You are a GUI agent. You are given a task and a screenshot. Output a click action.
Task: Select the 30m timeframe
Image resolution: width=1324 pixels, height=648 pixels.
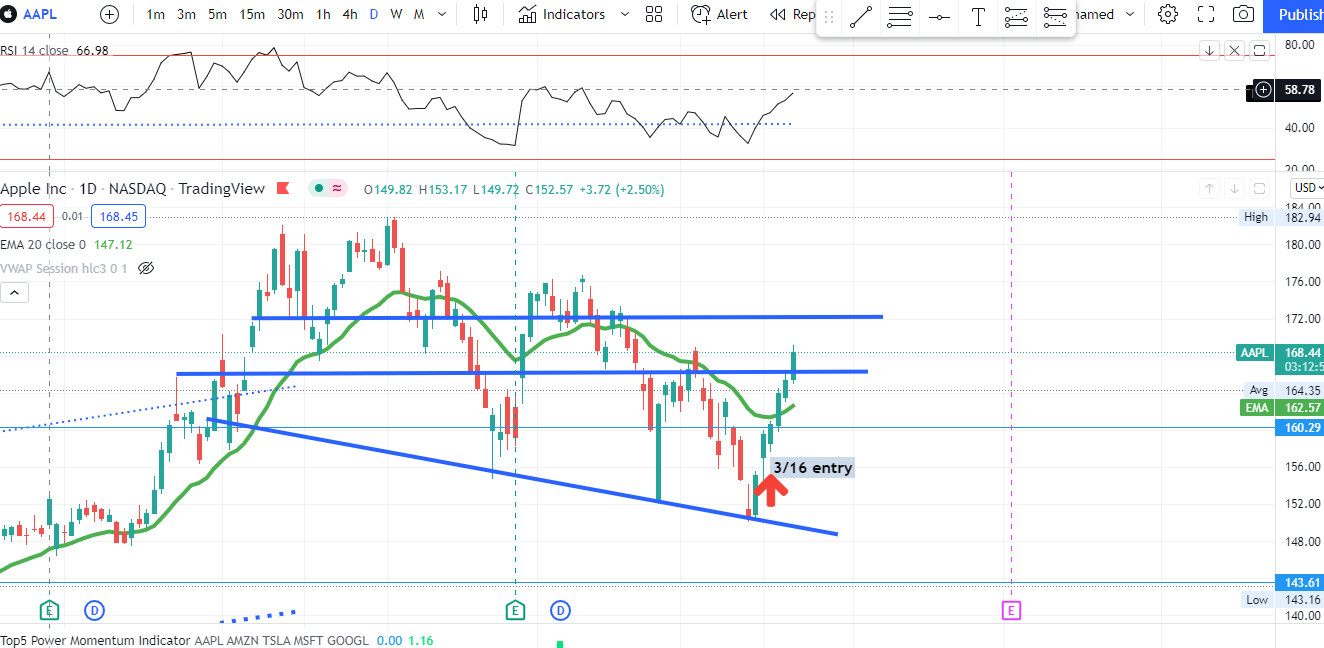(290, 15)
